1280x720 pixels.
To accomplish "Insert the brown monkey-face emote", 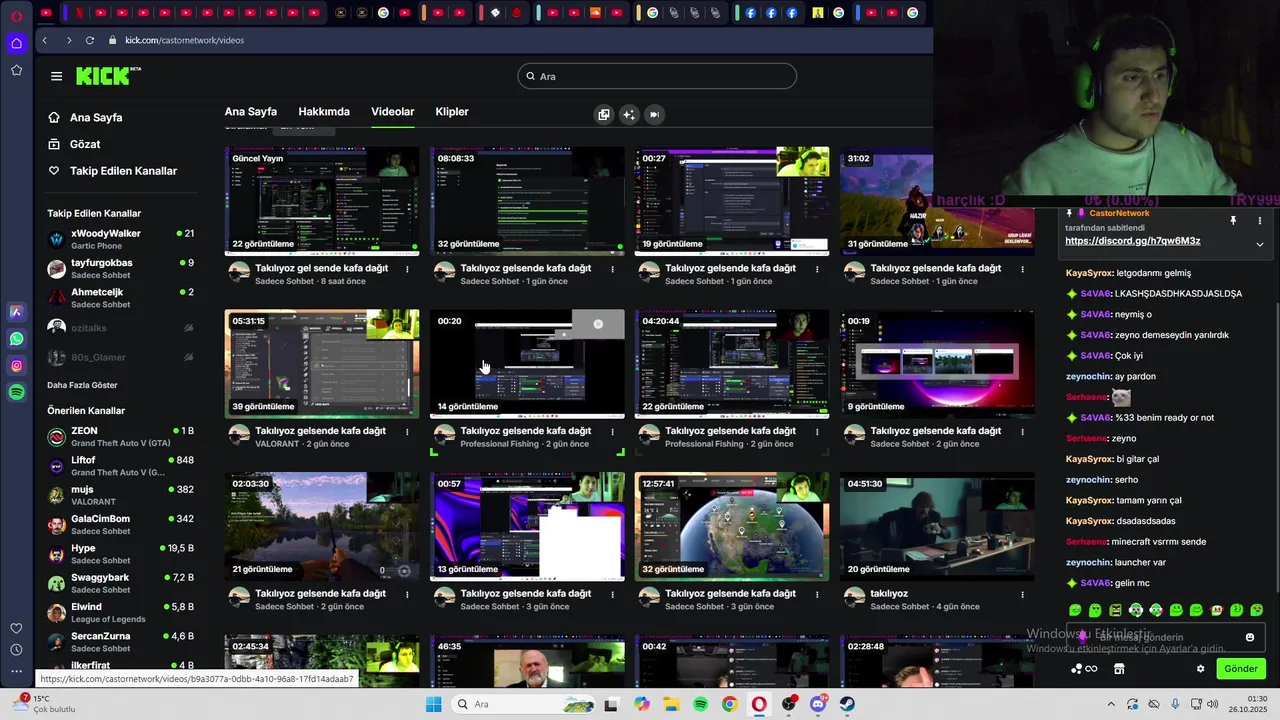I will tap(1216, 610).
